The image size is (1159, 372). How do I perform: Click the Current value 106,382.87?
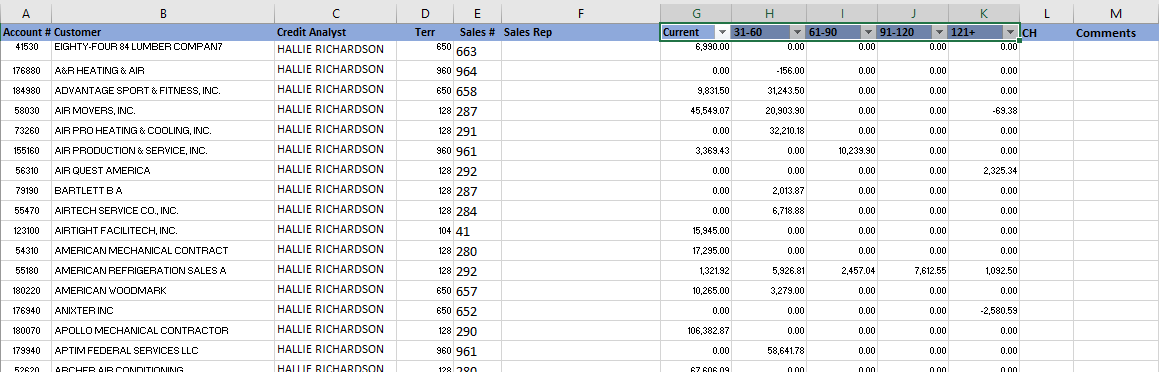[x=696, y=331]
